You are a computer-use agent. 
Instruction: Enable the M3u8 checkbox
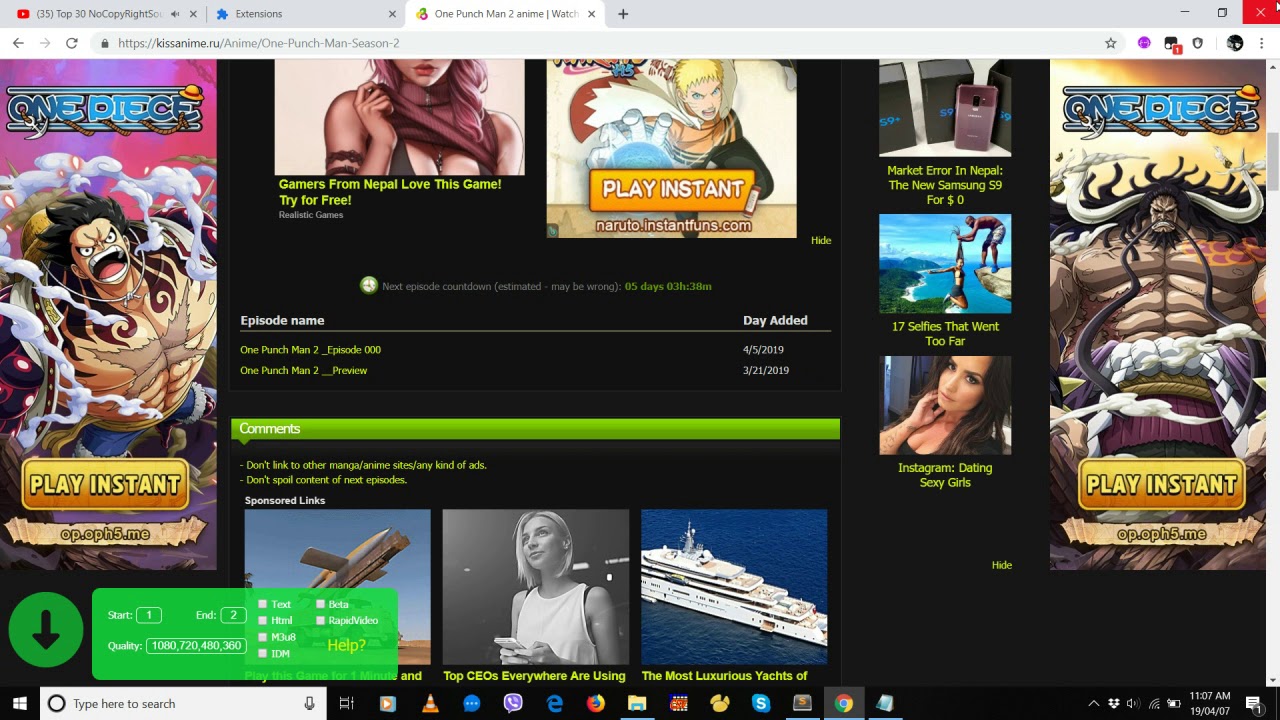coord(263,637)
